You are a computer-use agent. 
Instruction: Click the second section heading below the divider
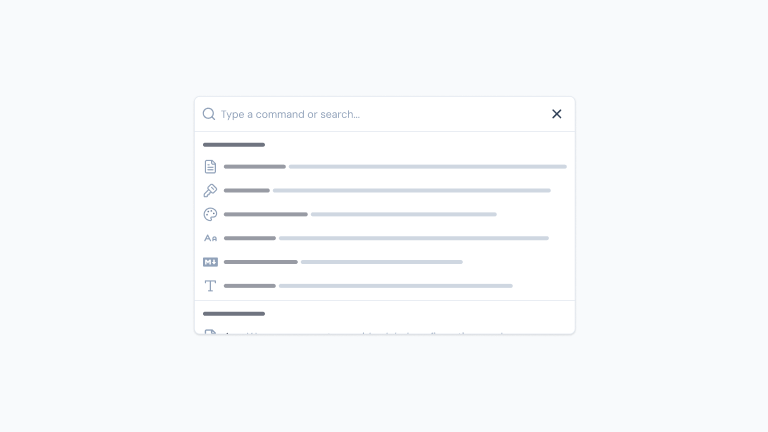coord(233,314)
